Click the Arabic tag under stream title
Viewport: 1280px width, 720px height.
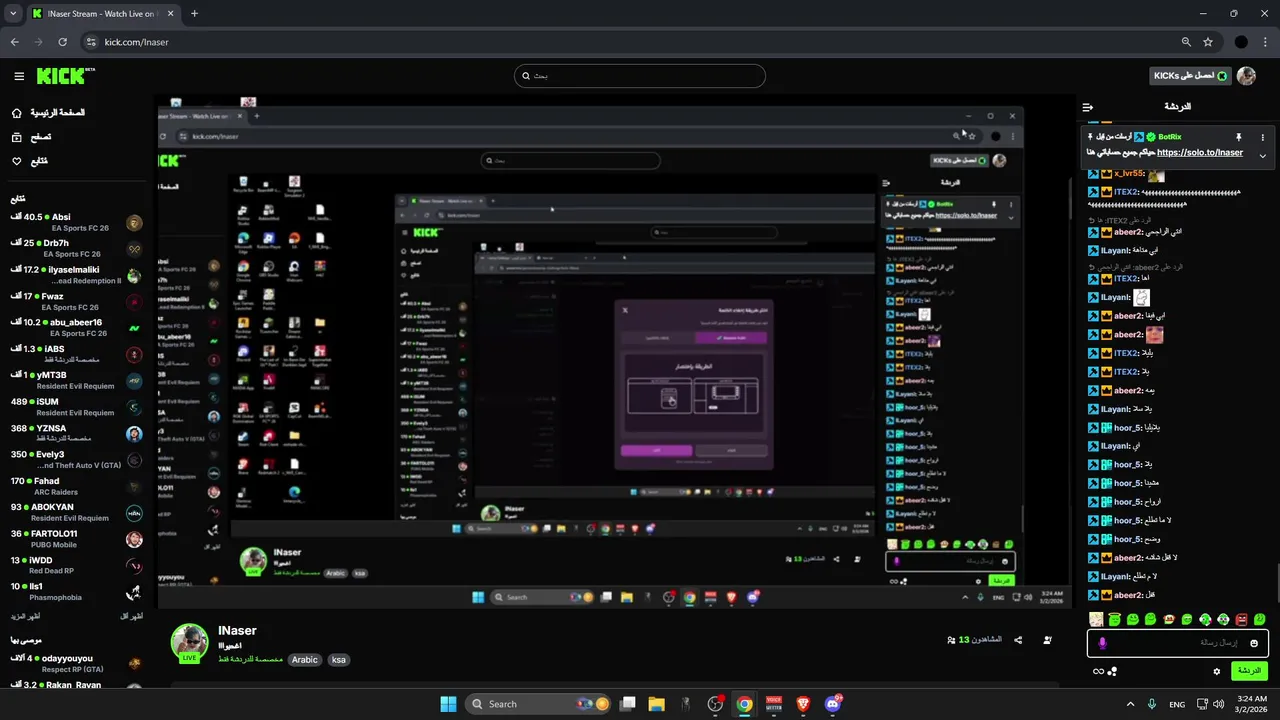[x=305, y=660]
